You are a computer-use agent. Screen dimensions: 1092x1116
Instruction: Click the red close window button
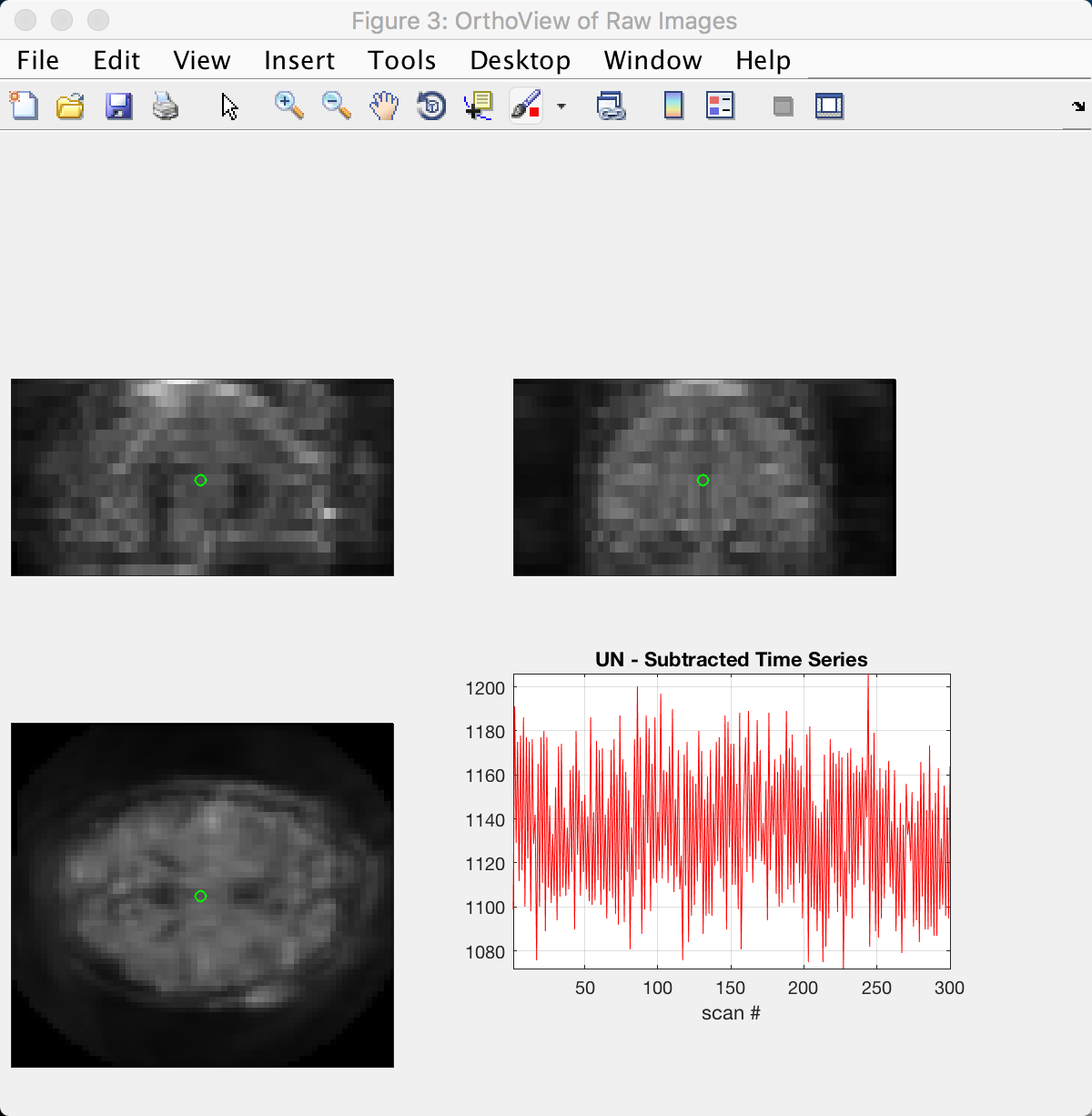pos(25,20)
